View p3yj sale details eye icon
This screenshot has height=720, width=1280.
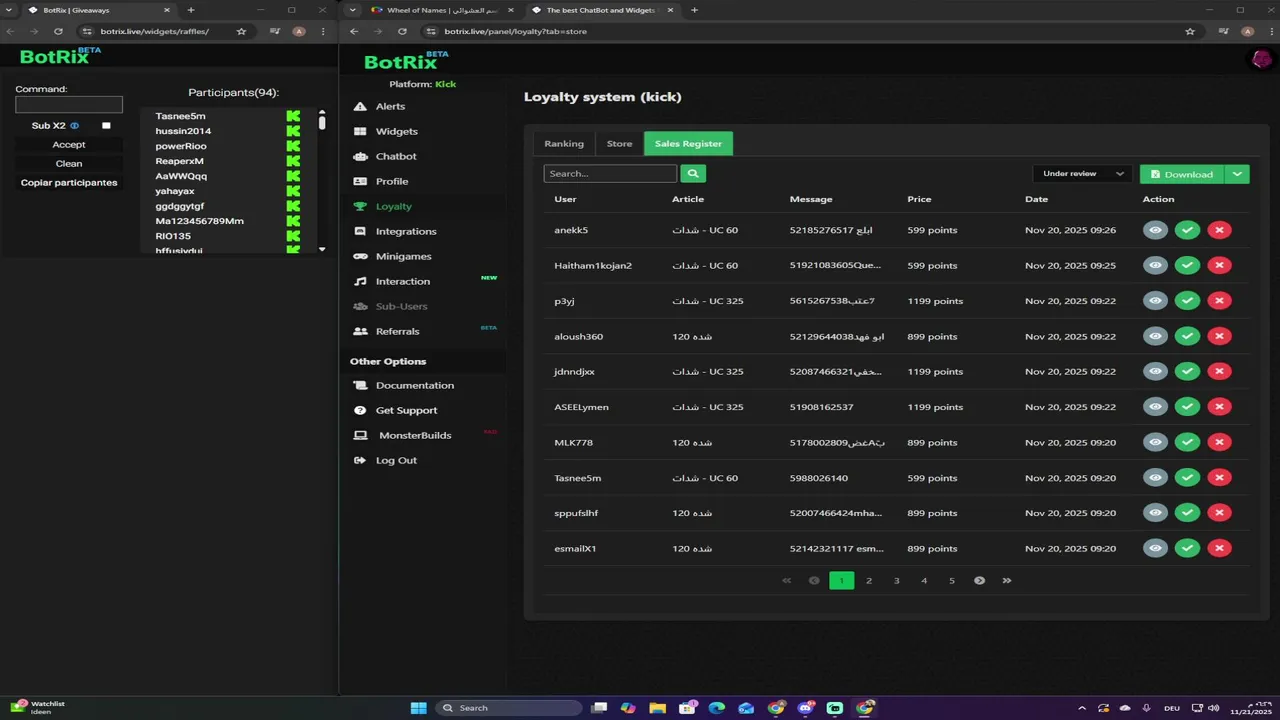(1155, 301)
